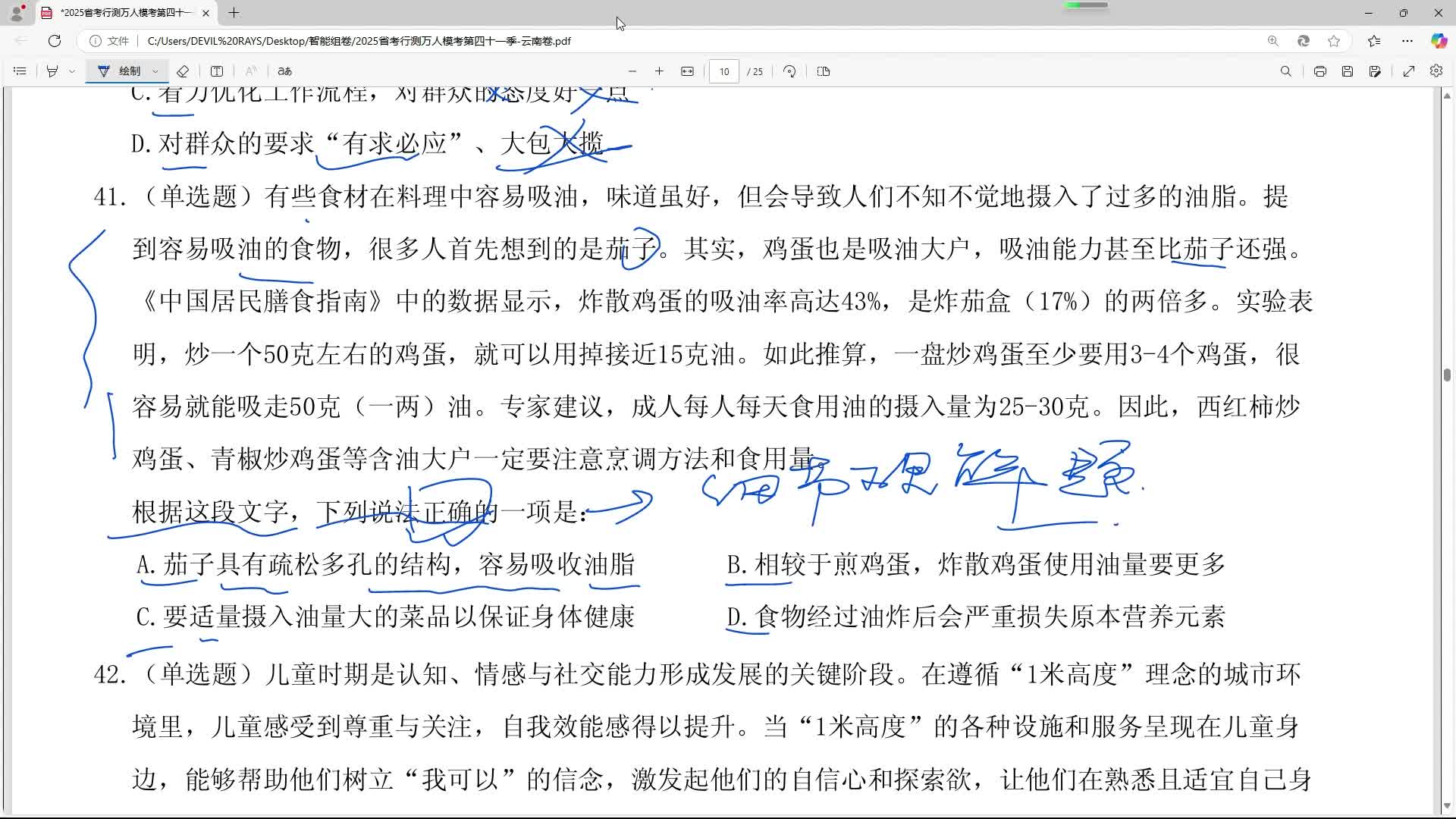Screen dimensions: 1456x819
Task: Toggle page view layout mode
Action: [824, 71]
